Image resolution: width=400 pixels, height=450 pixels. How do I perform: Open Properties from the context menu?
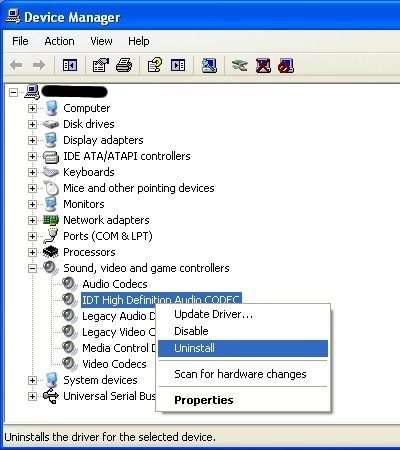243,400
